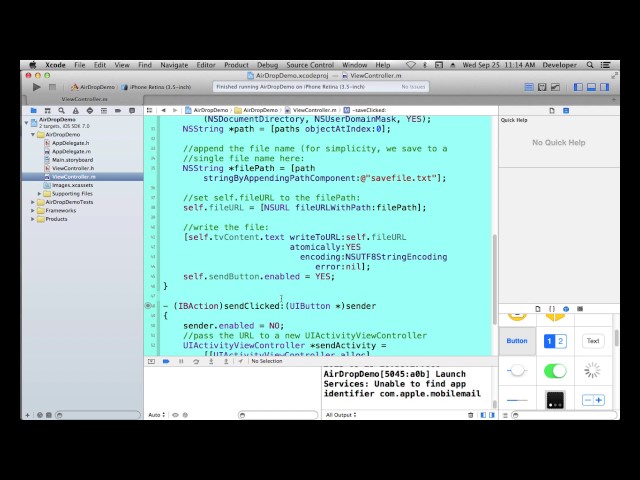This screenshot has width=640, height=480.
Task: Show the object library cube icon
Action: pyautogui.click(x=566, y=309)
